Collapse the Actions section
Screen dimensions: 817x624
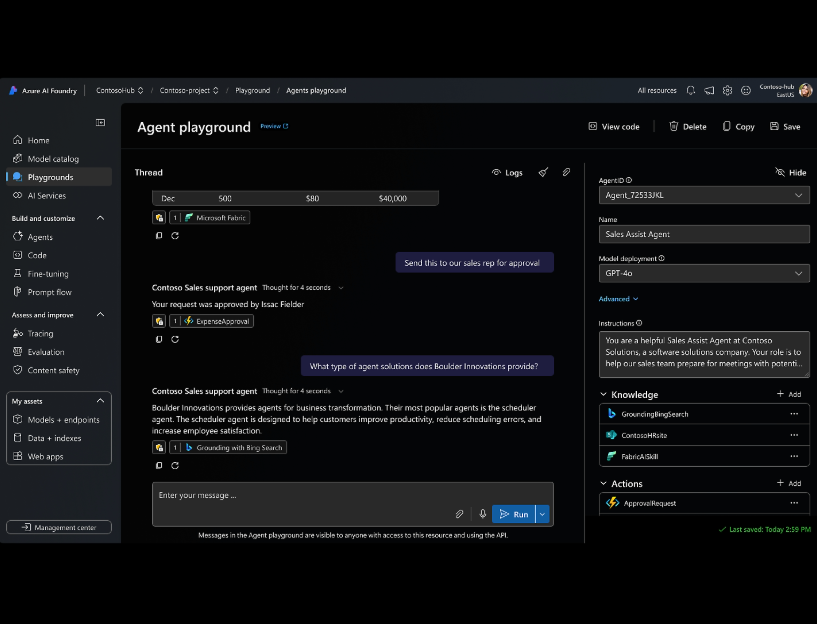(603, 483)
